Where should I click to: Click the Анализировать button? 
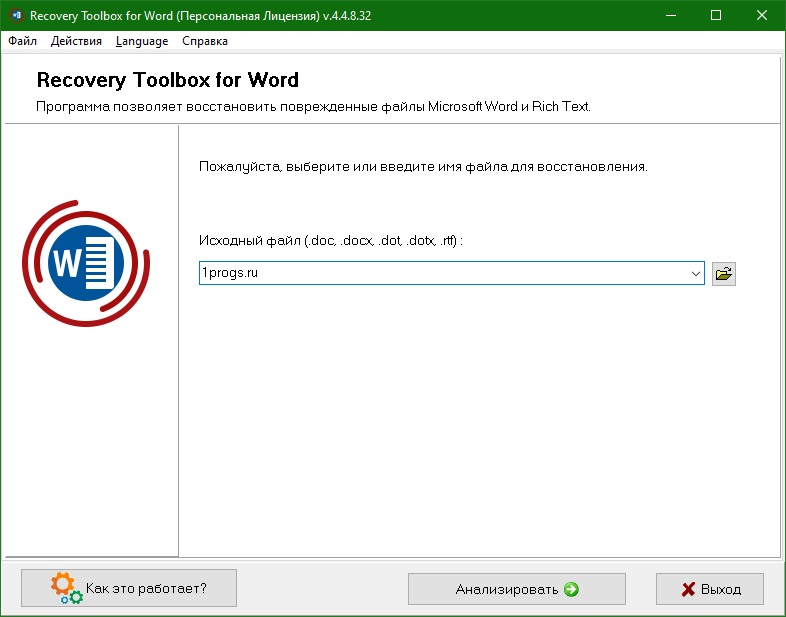point(516,589)
